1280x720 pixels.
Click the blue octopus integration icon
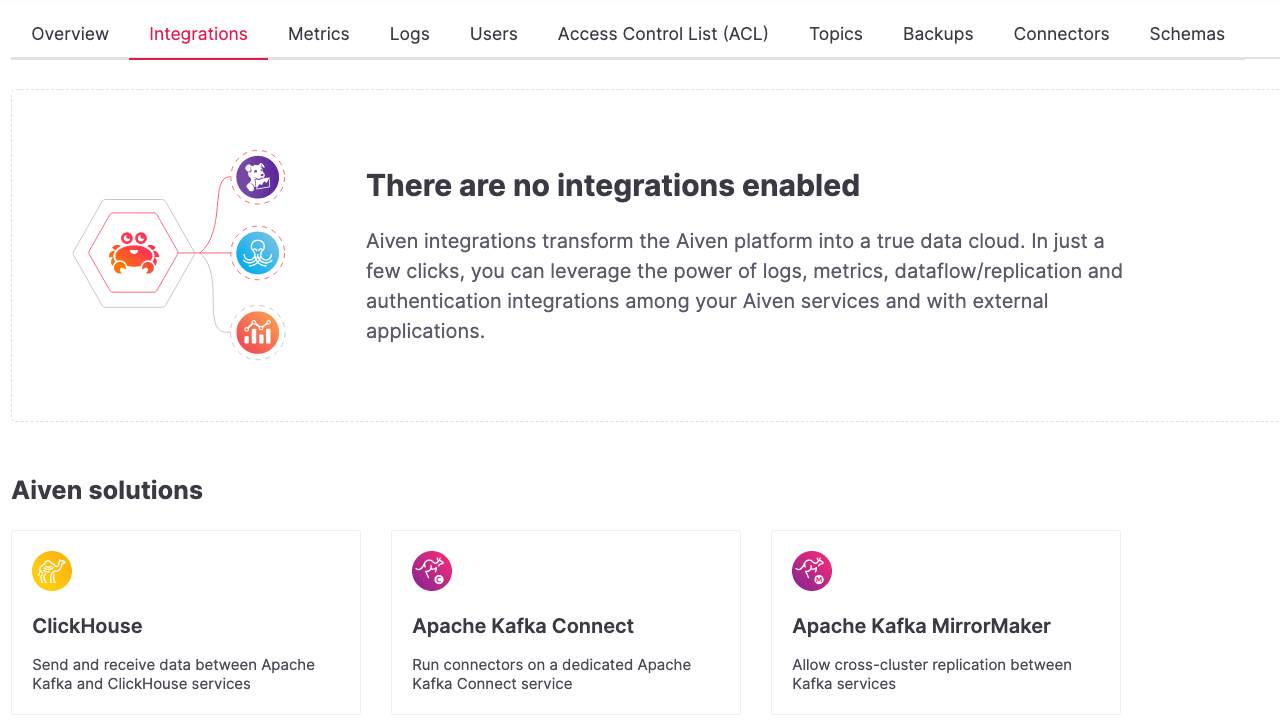coord(258,253)
